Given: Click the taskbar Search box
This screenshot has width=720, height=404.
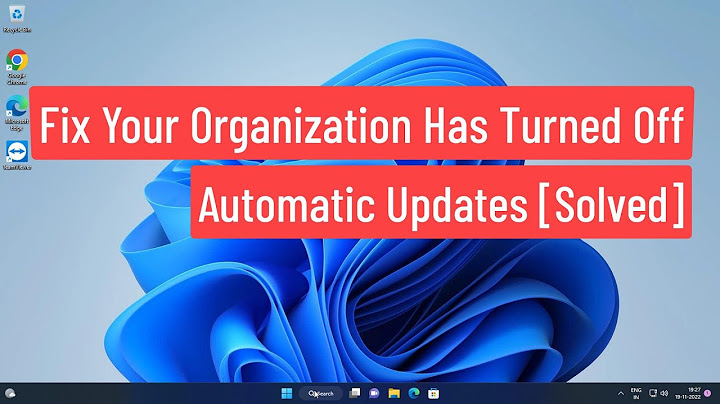Looking at the screenshot, I should 321,393.
